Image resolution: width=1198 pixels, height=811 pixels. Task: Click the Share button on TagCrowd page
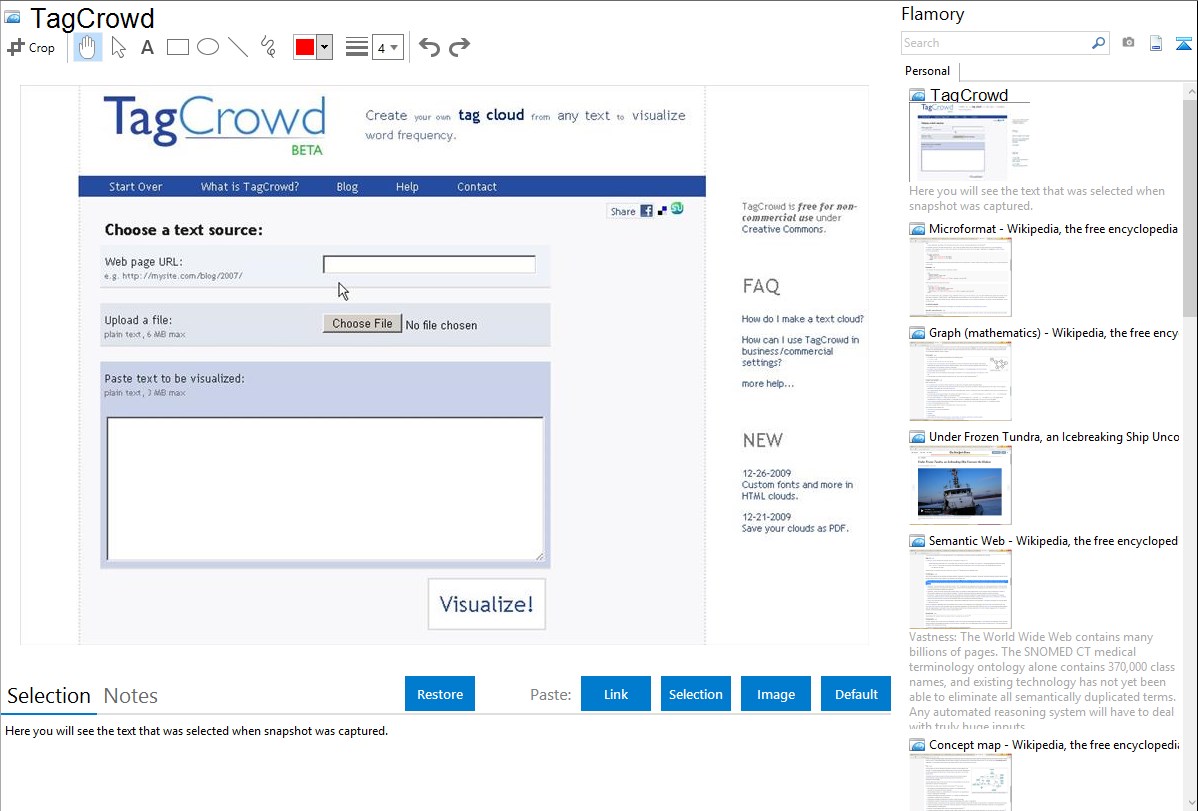[623, 212]
